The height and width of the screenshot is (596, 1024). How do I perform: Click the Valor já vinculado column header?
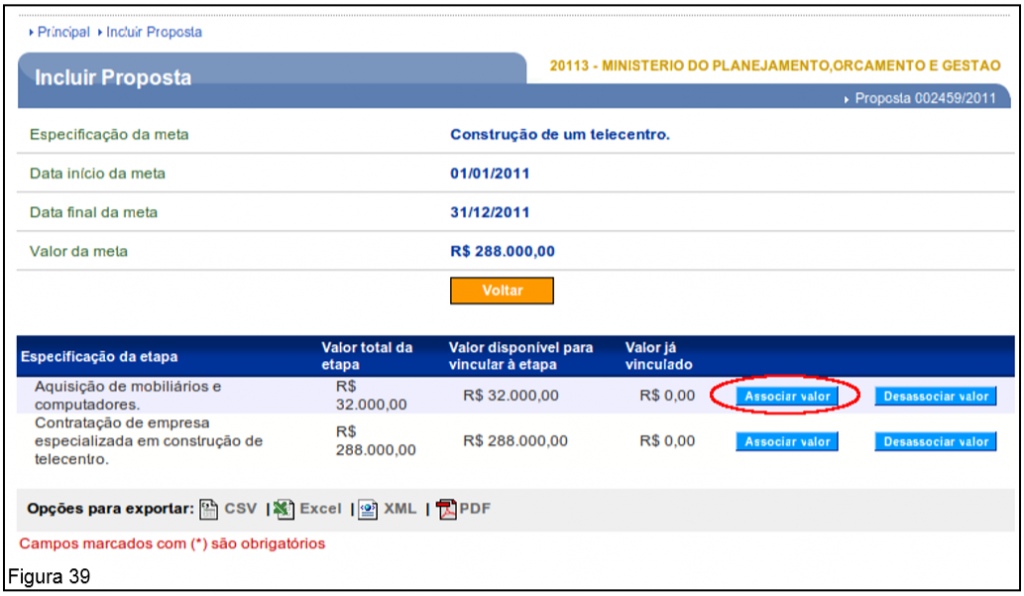658,356
